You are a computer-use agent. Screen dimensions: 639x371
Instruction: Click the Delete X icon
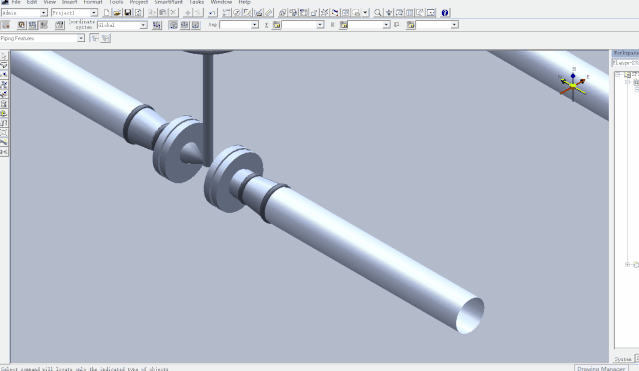coord(174,13)
